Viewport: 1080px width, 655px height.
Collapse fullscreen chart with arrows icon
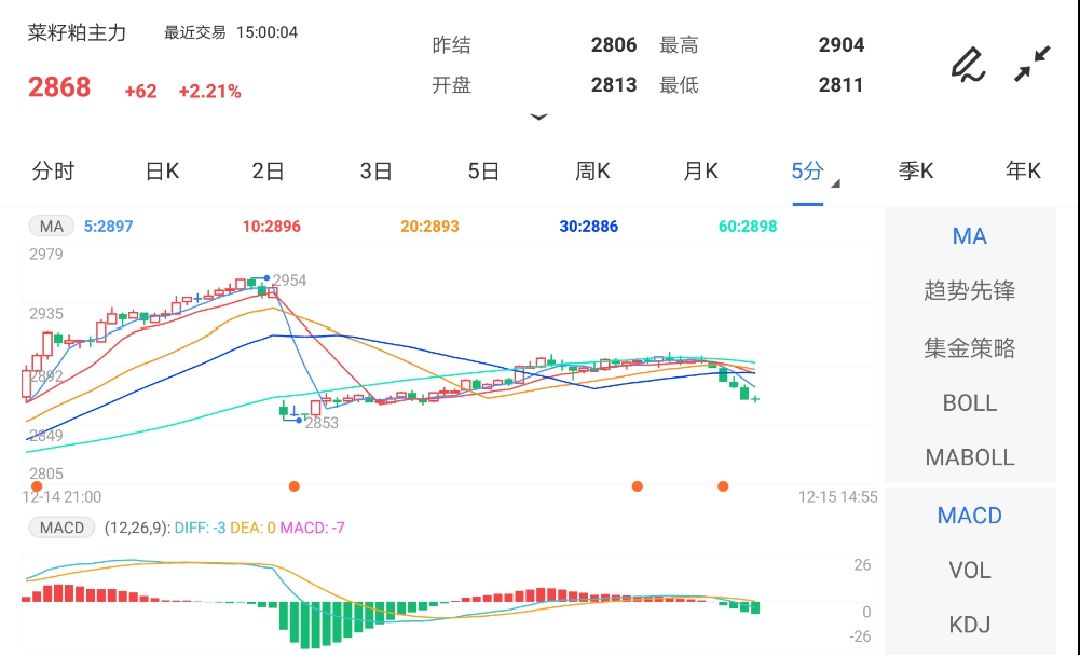click(1032, 64)
